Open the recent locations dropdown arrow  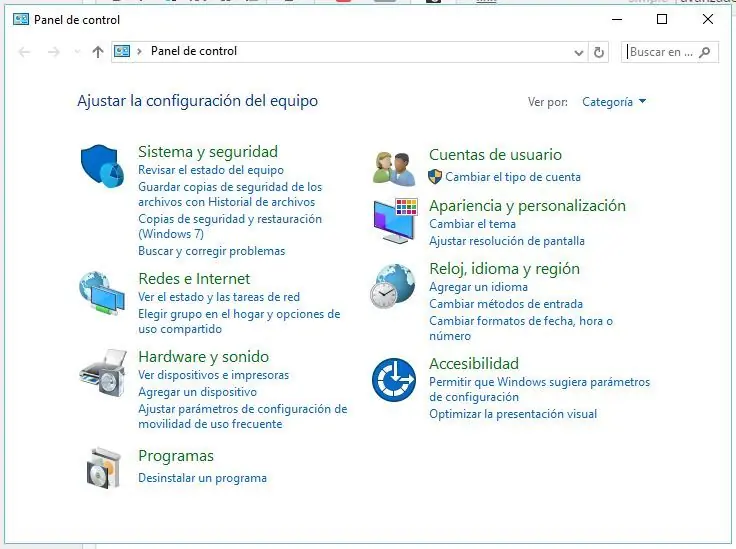tap(77, 52)
